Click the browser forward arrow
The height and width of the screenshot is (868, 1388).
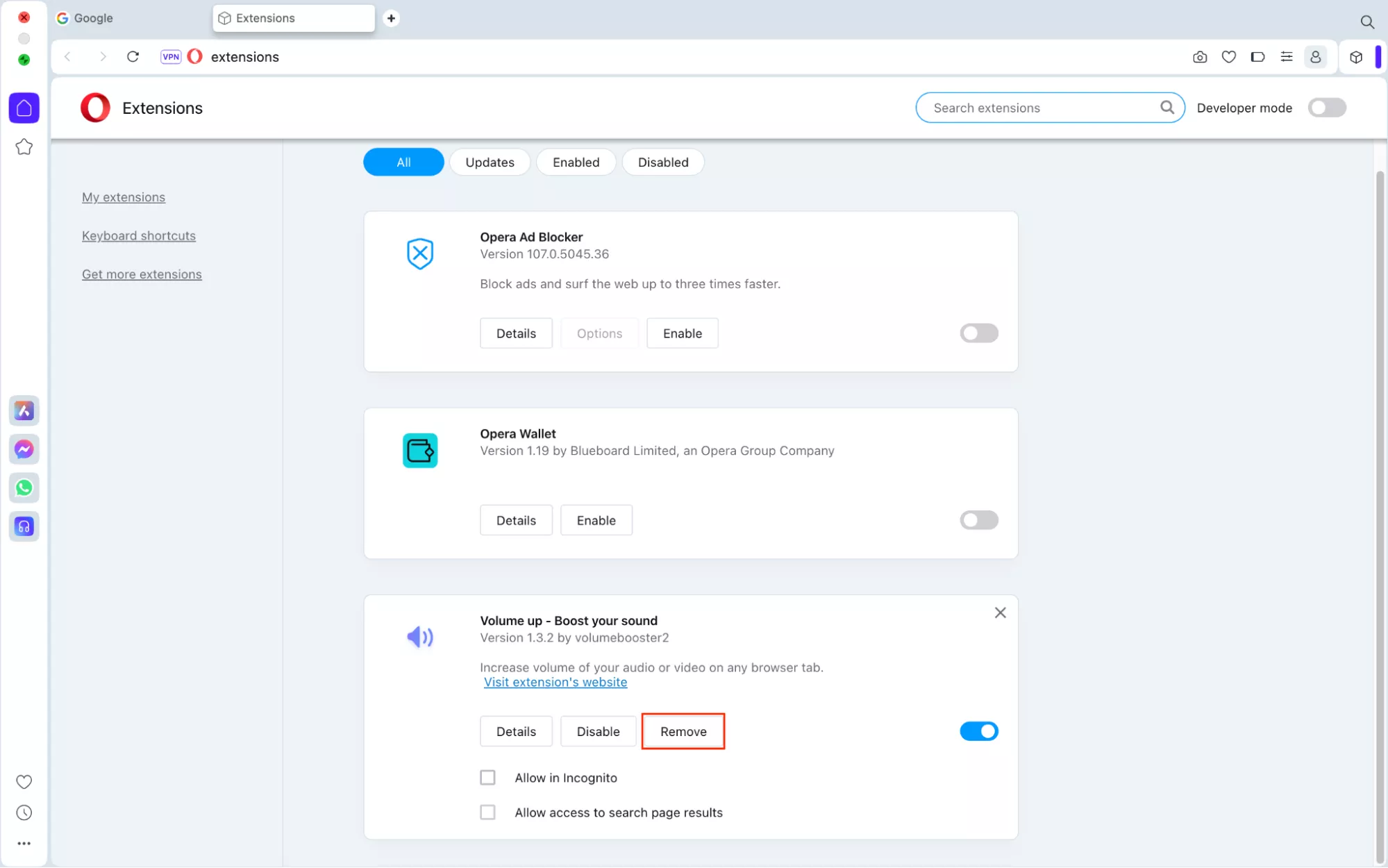point(103,57)
